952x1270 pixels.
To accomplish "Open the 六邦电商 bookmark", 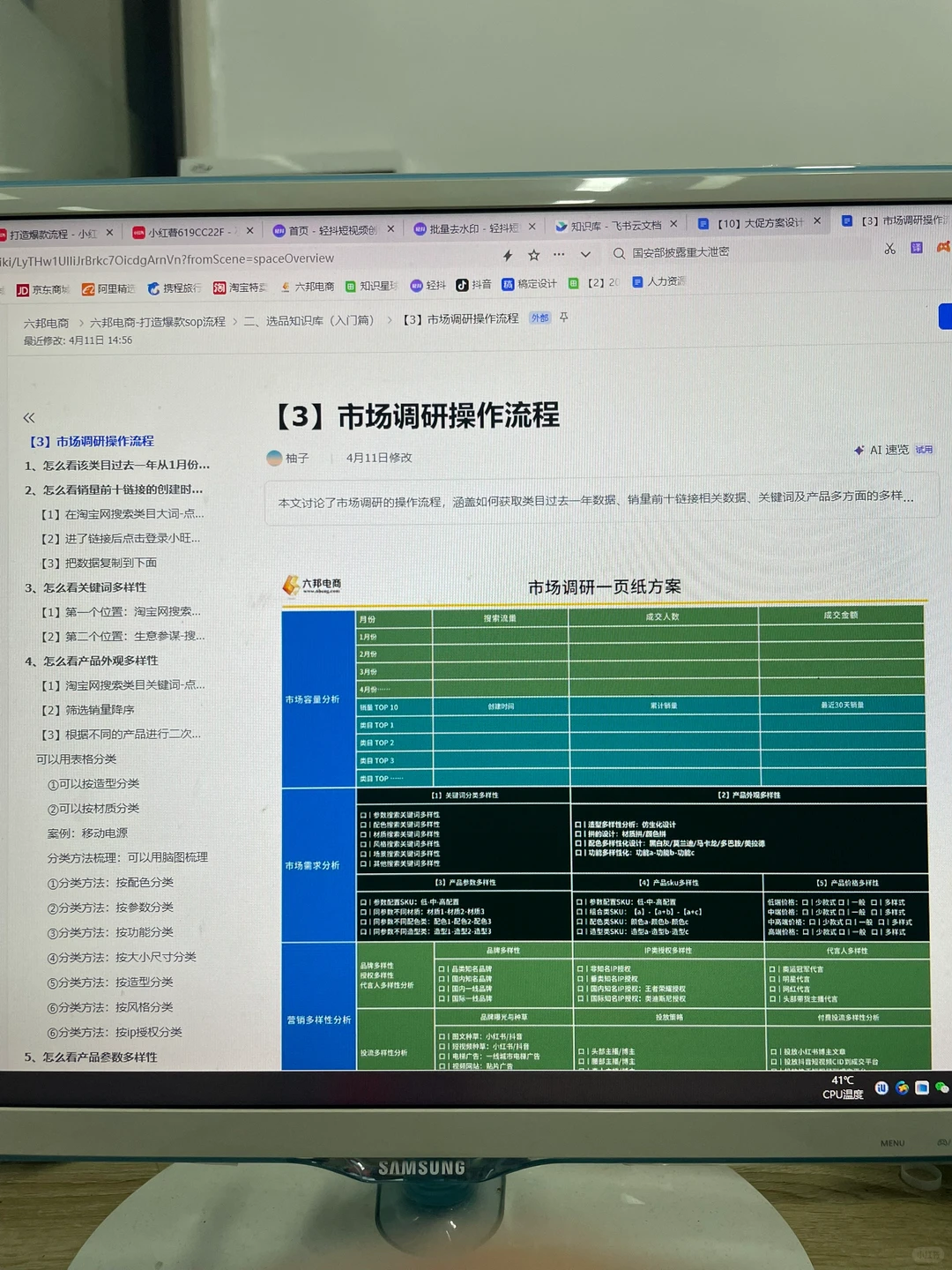I will [x=307, y=287].
